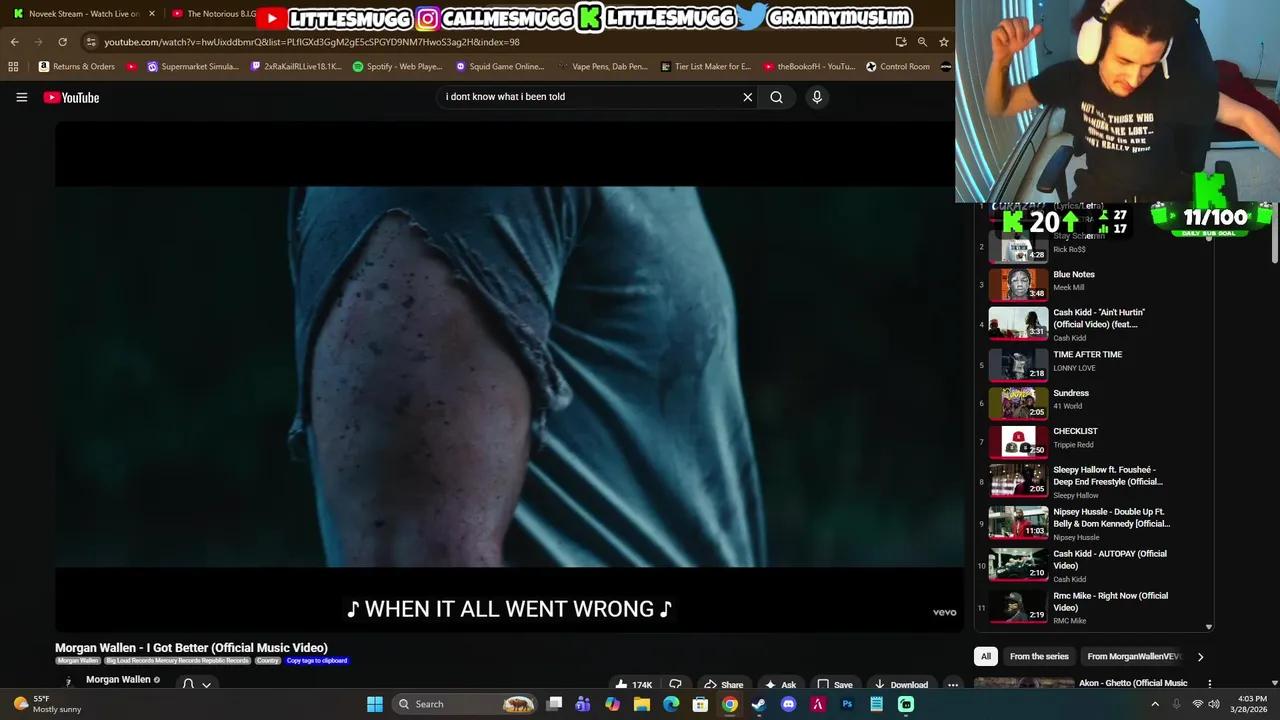Screen dimensions: 1280x720
Task: Open File Explorer from the taskbar
Action: (642, 704)
